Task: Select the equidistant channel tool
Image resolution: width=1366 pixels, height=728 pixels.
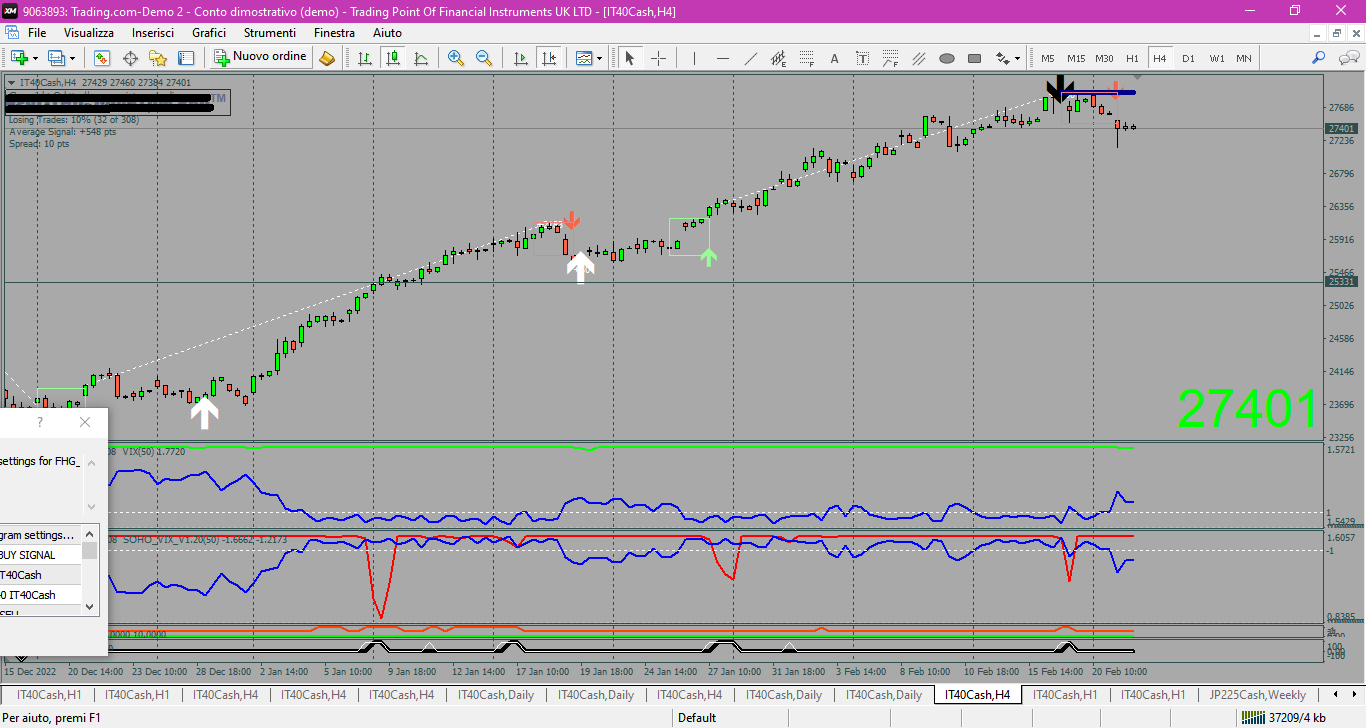Action: (x=778, y=58)
